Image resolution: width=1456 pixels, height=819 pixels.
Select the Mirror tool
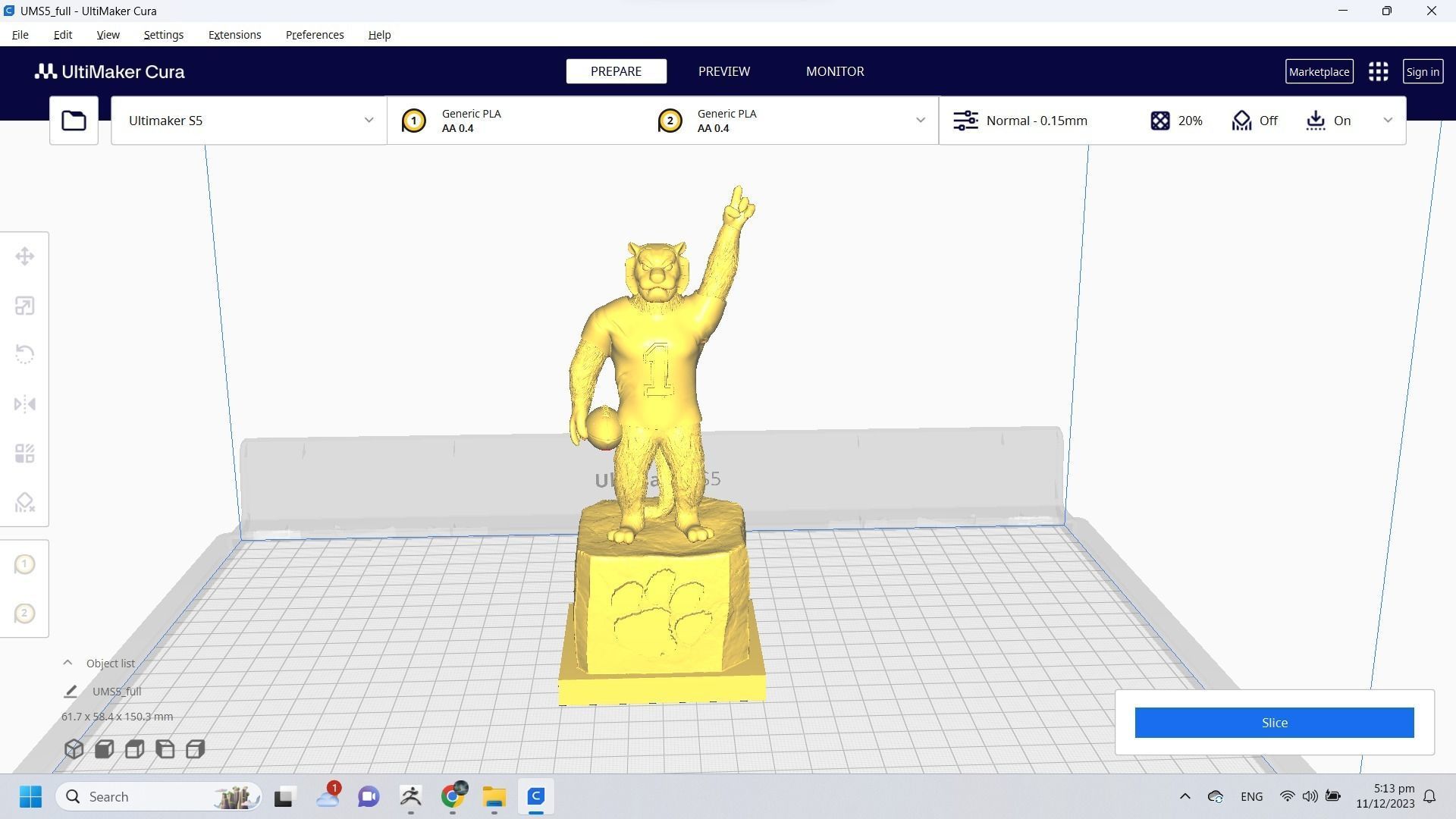(x=24, y=404)
